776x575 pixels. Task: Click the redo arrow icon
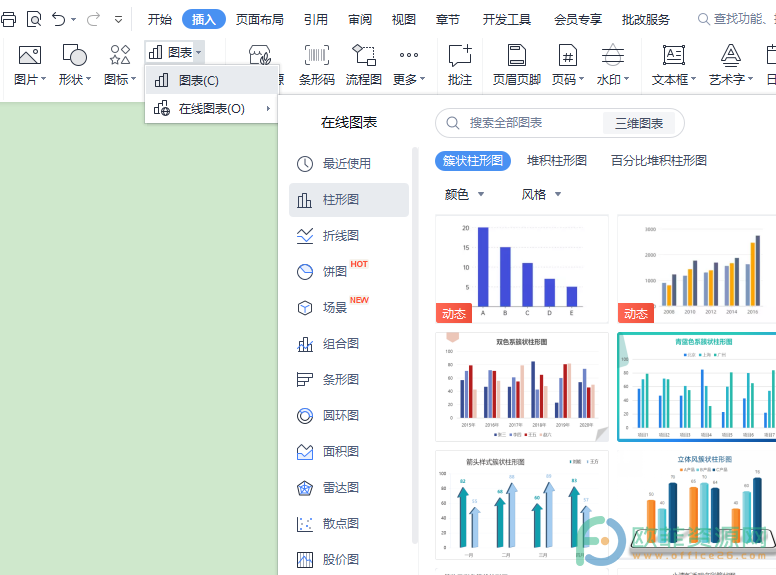pyautogui.click(x=93, y=19)
